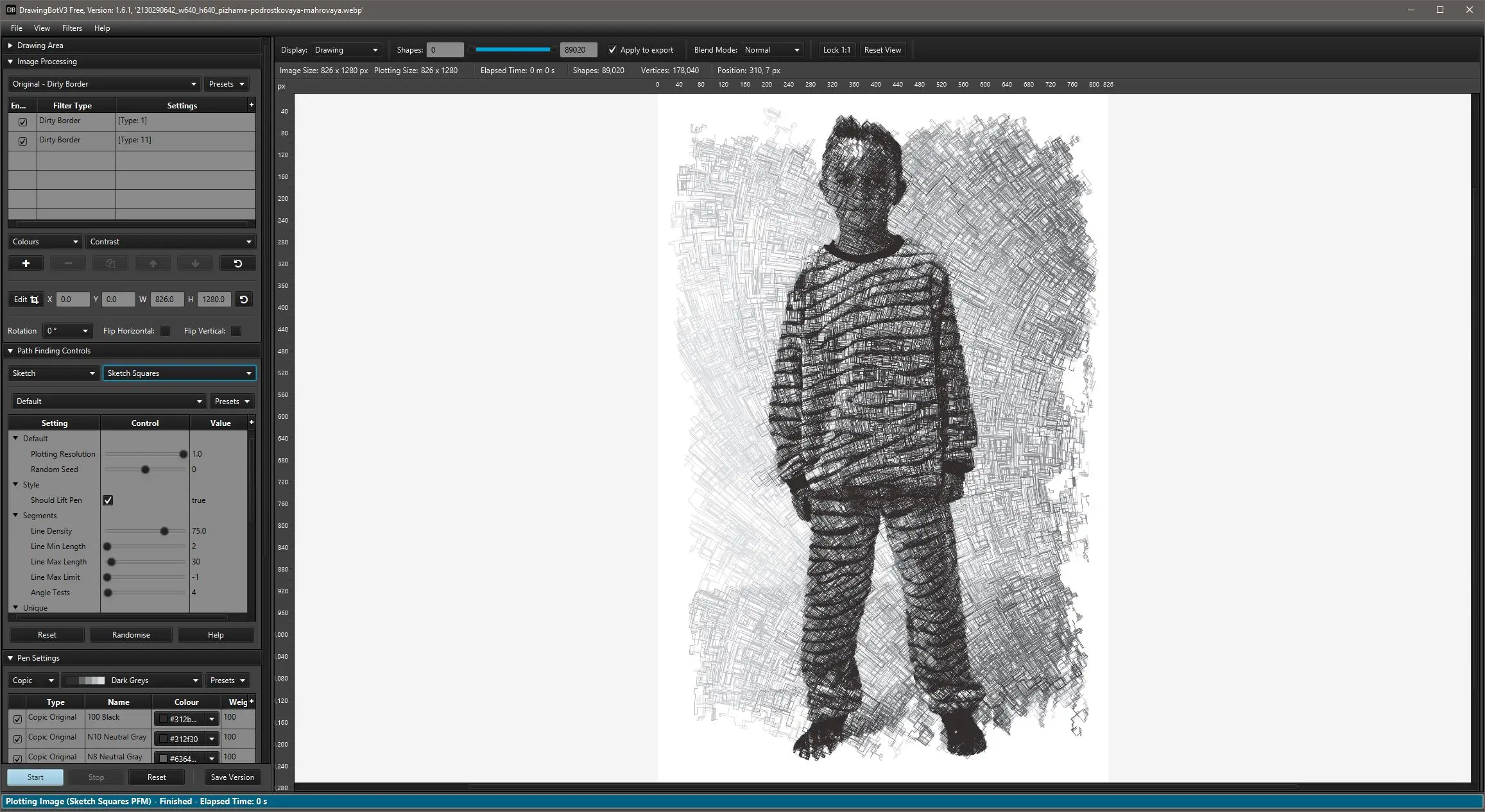
Task: Reset the crop values with circular arrow
Action: click(244, 300)
